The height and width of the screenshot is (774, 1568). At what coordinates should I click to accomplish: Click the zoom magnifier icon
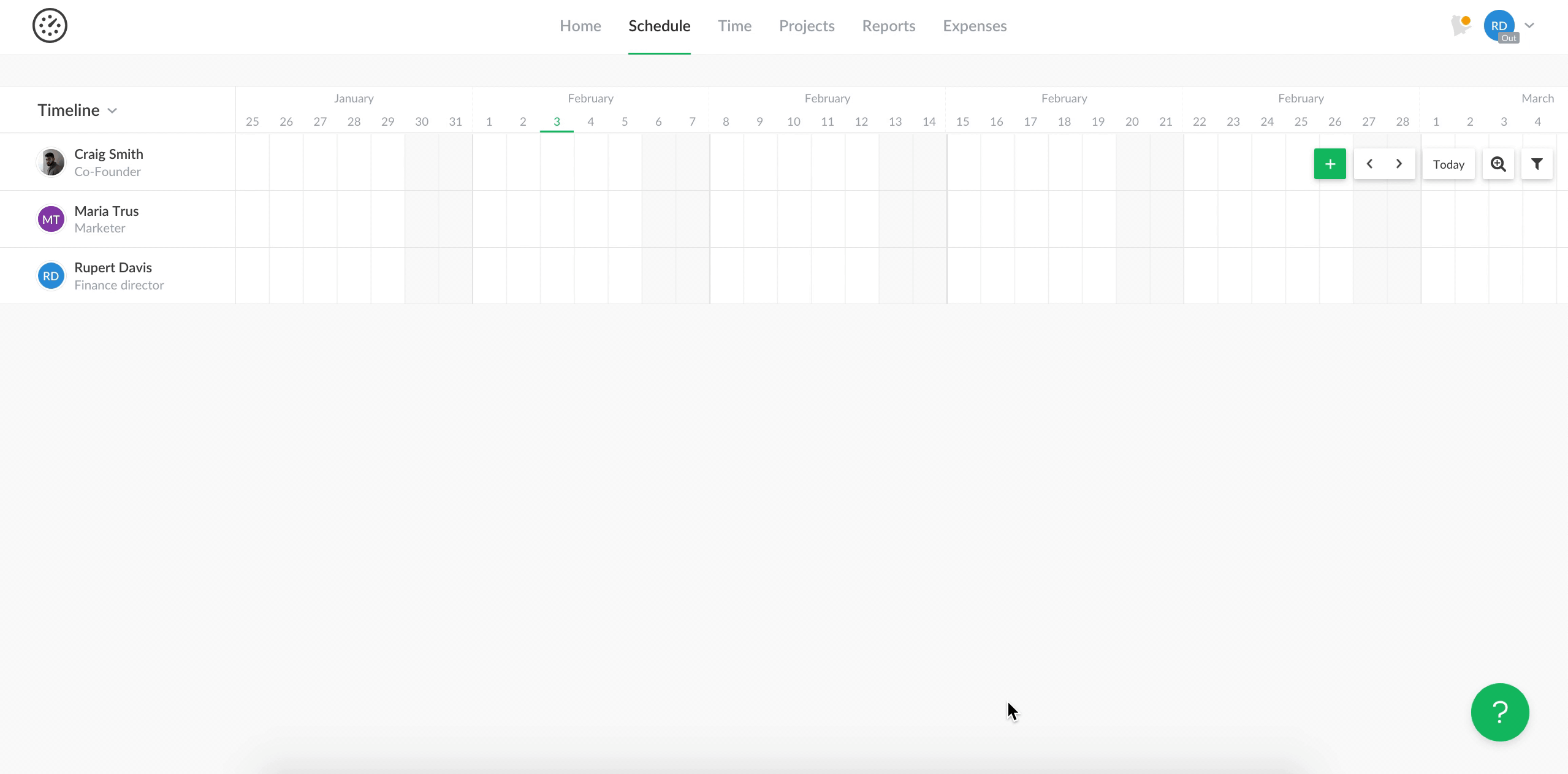[1498, 164]
